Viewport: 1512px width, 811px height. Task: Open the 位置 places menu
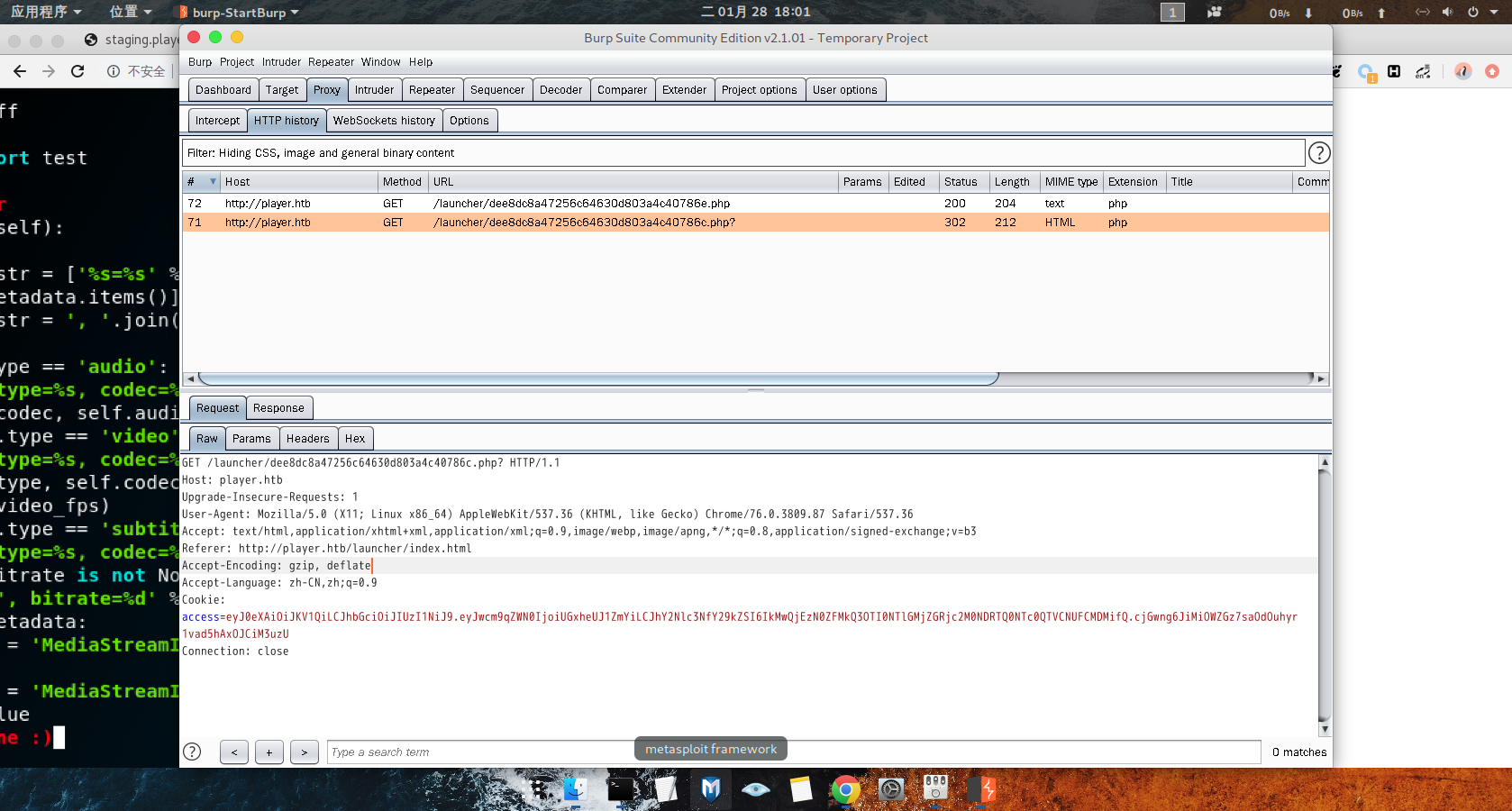(131, 12)
